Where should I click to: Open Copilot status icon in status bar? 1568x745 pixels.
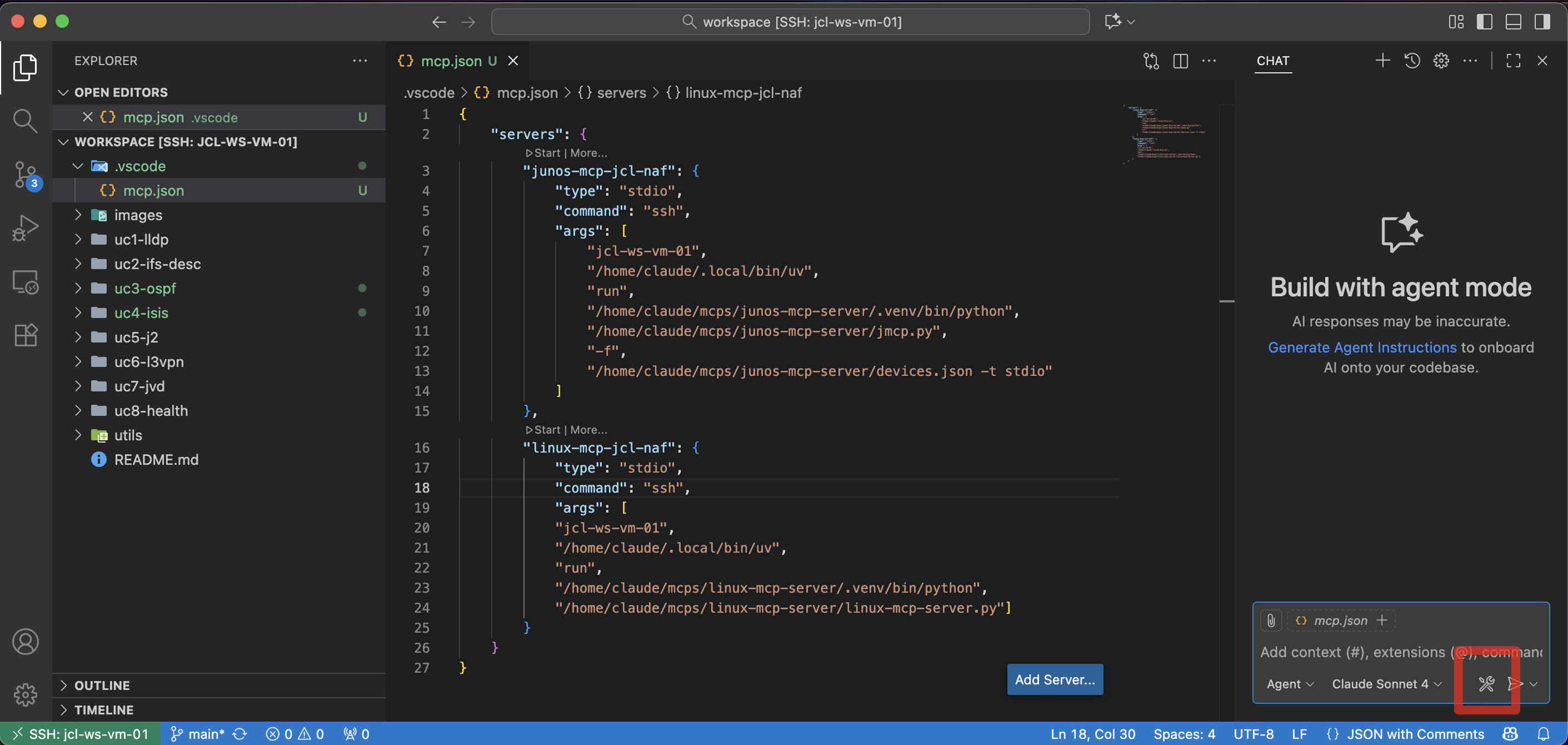1510,733
